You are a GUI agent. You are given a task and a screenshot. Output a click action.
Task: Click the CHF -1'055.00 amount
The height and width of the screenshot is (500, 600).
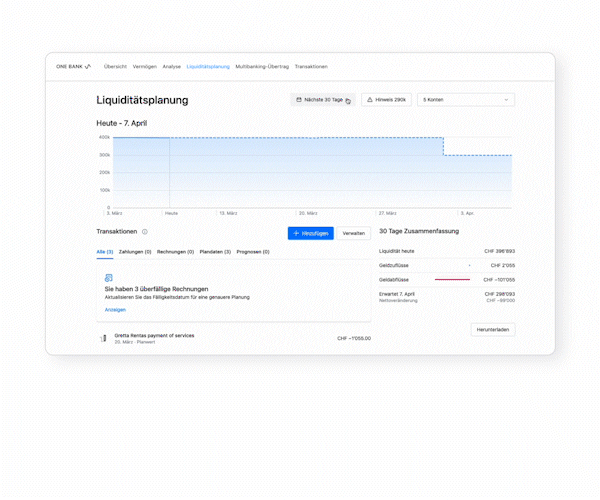[354, 338]
